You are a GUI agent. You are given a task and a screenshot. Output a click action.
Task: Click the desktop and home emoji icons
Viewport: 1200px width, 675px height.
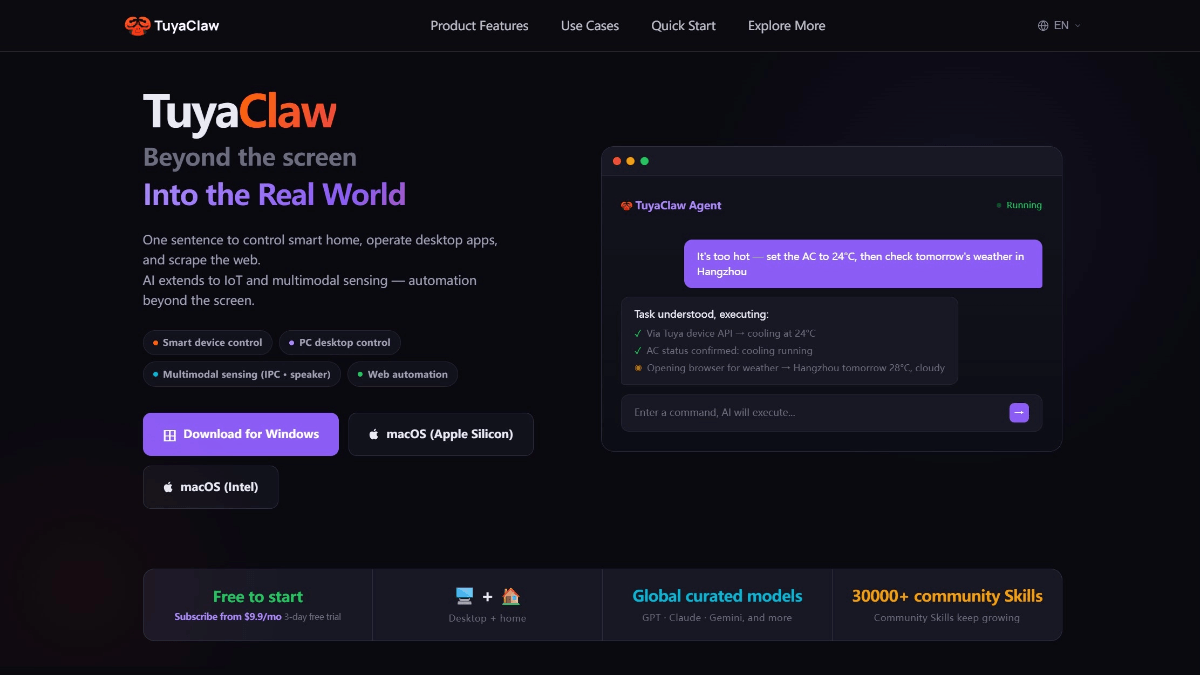[x=487, y=597]
